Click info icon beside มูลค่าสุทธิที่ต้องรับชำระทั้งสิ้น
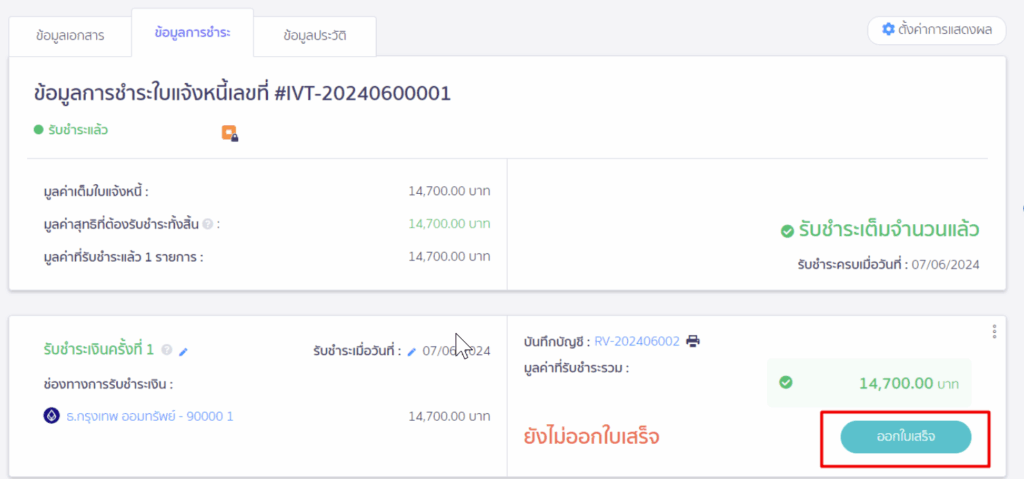Screen dimensions: 1024x479 click(x=208, y=224)
